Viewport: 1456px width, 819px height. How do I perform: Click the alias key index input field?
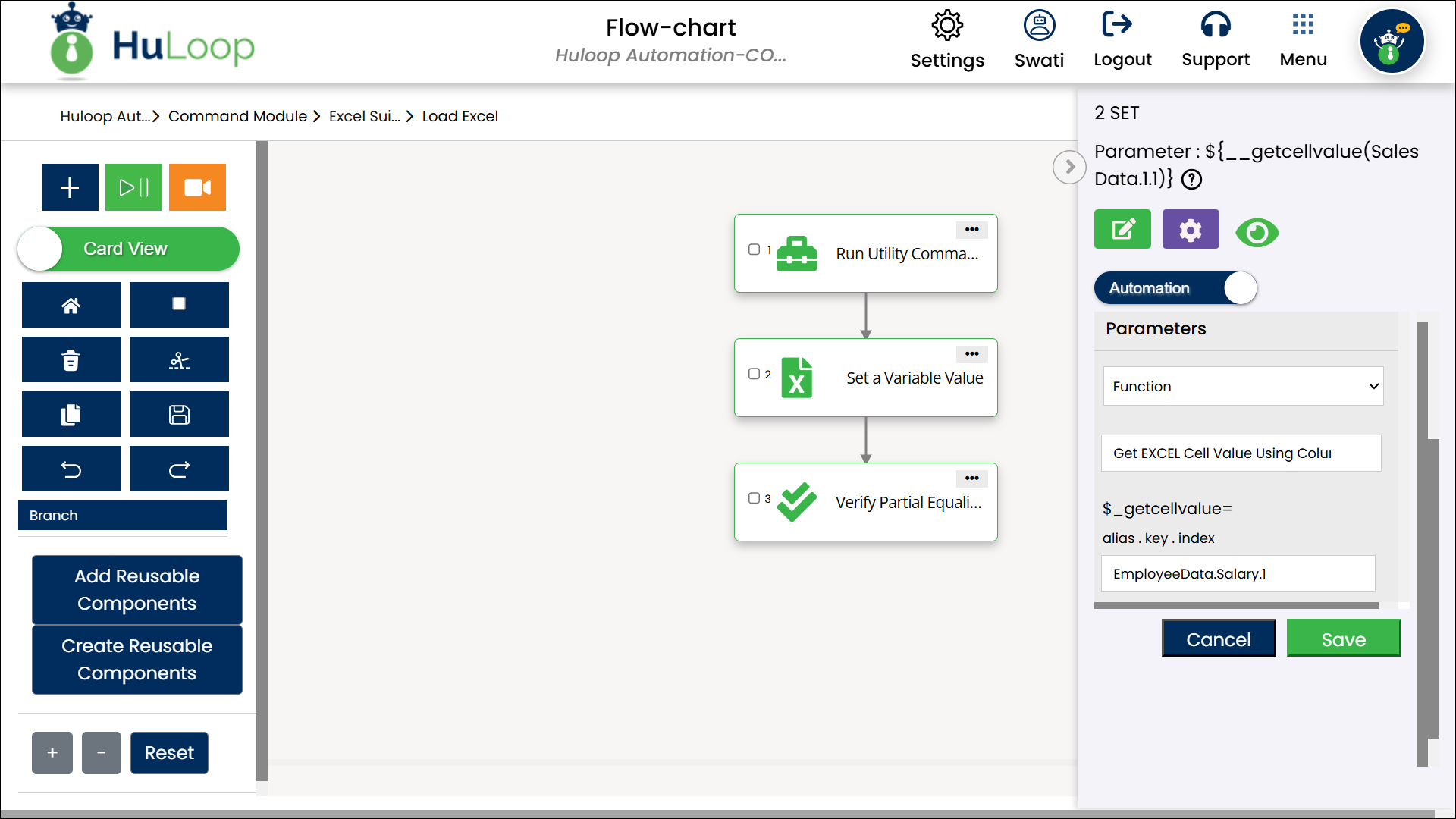[x=1238, y=574]
